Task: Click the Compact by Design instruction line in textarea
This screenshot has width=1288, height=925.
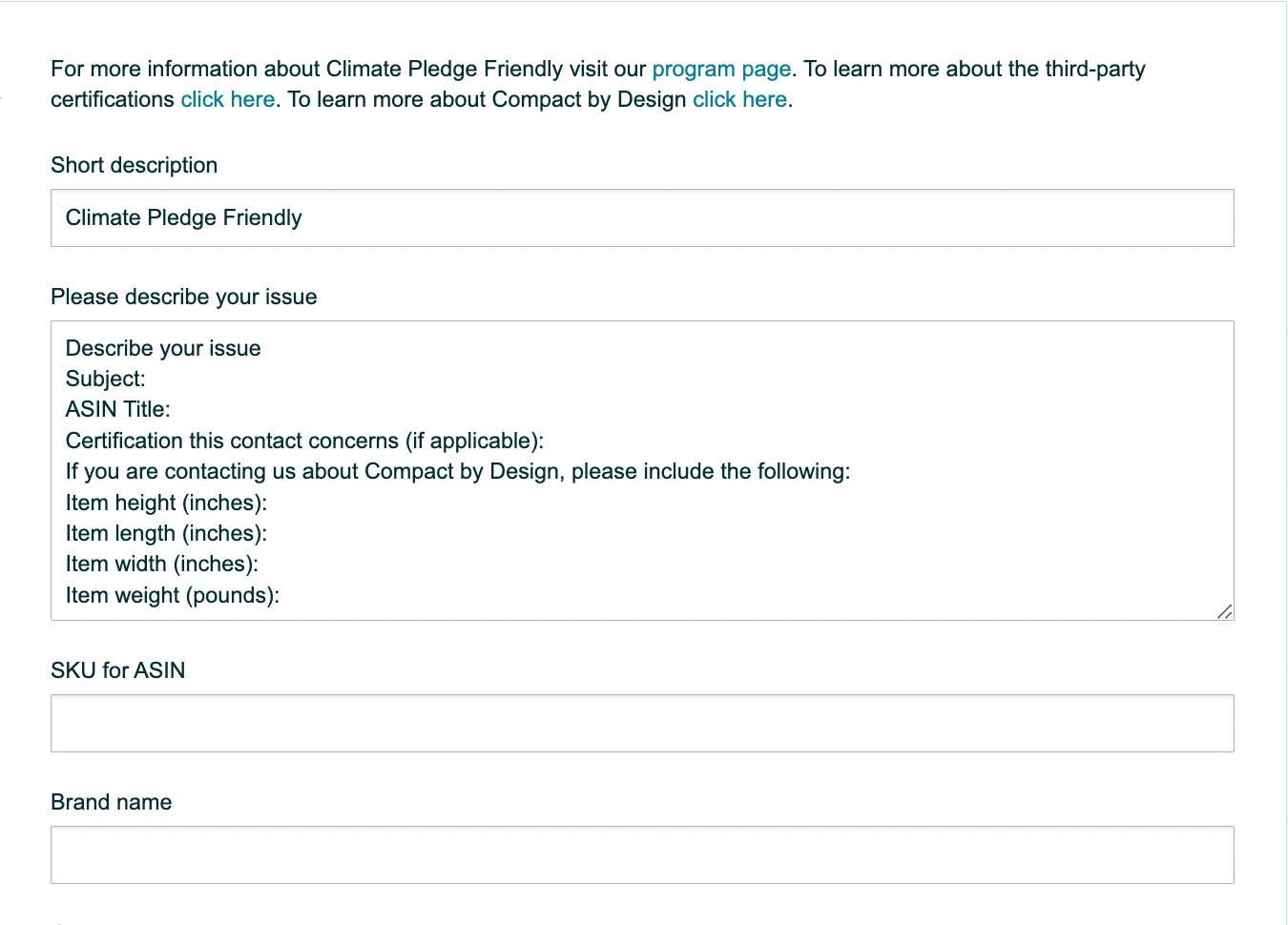Action: (x=458, y=471)
